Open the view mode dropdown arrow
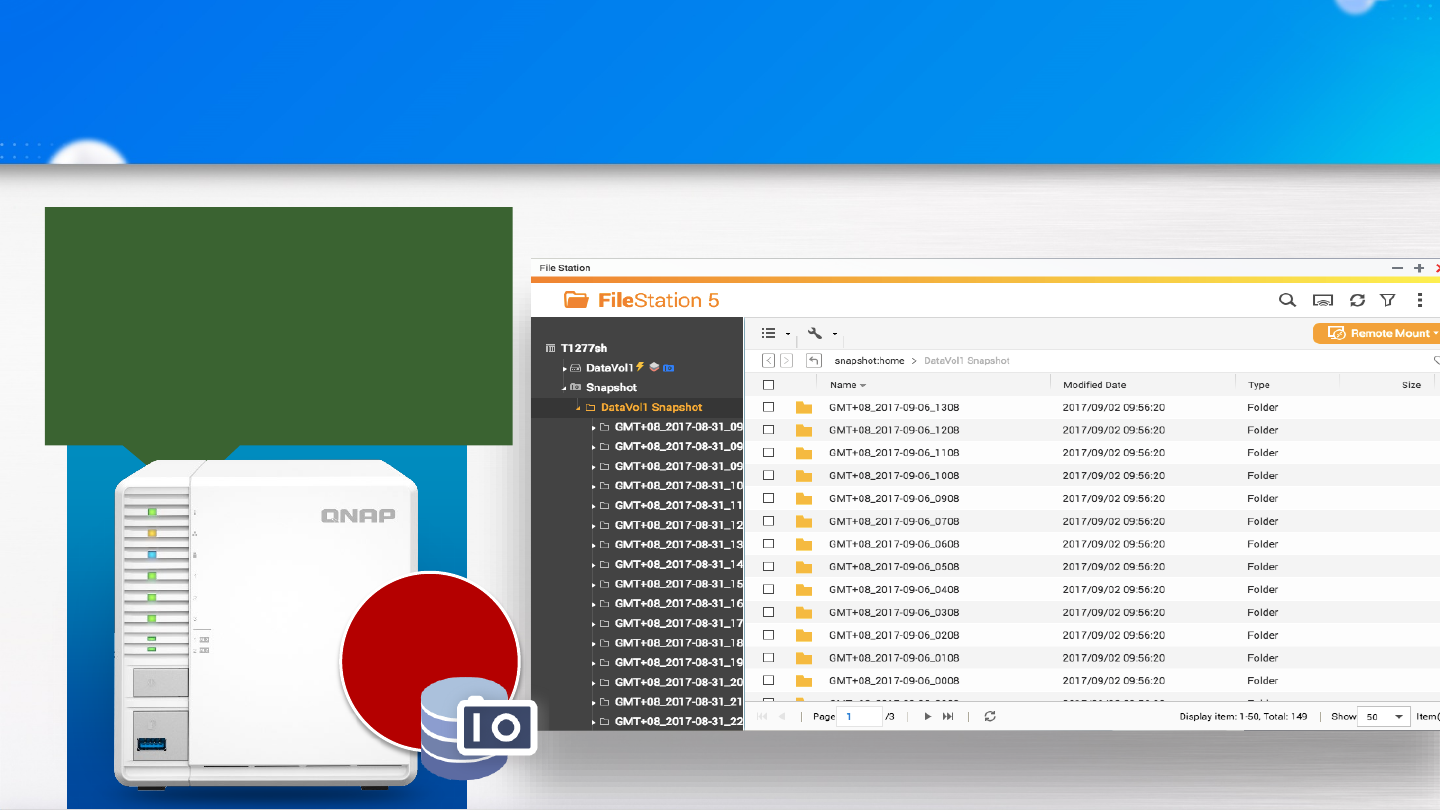The image size is (1440, 810). click(788, 334)
